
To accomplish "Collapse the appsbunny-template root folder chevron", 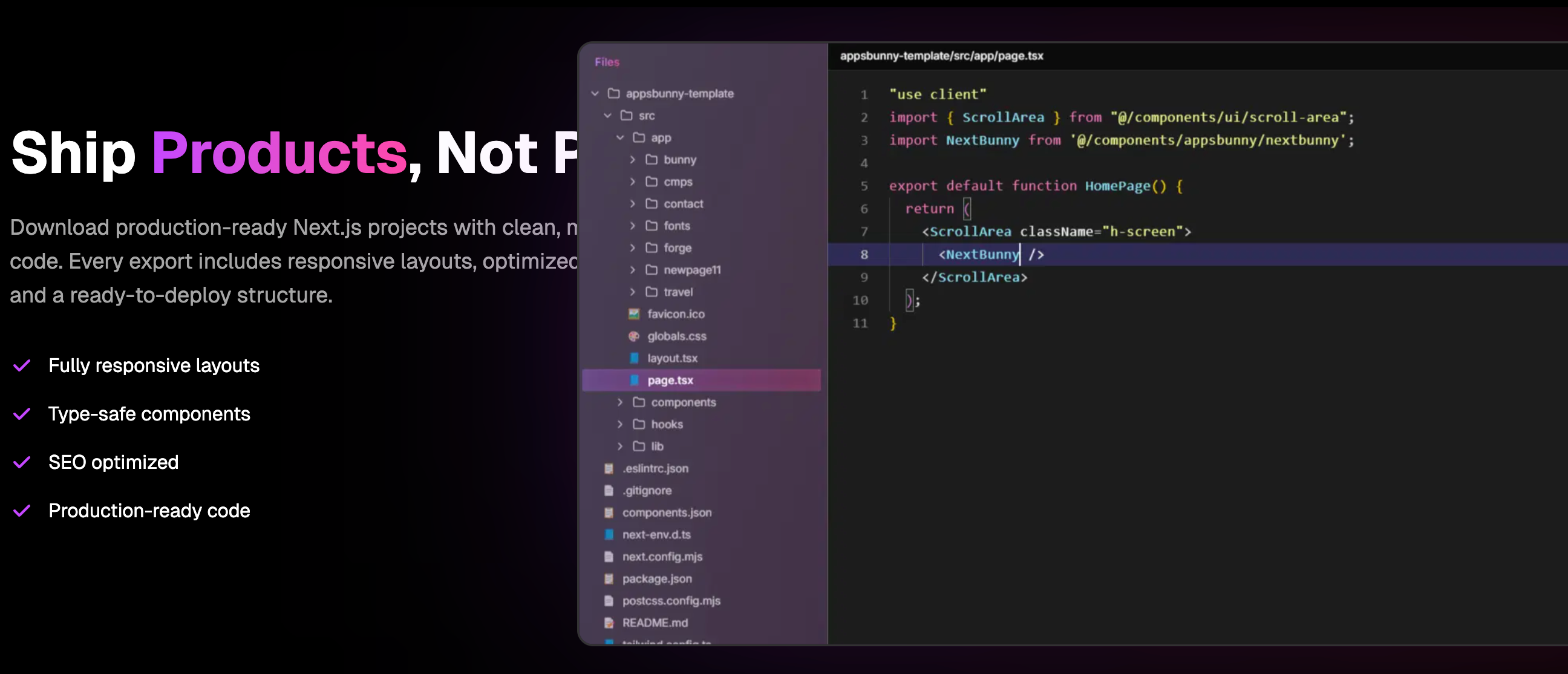I will [595, 93].
